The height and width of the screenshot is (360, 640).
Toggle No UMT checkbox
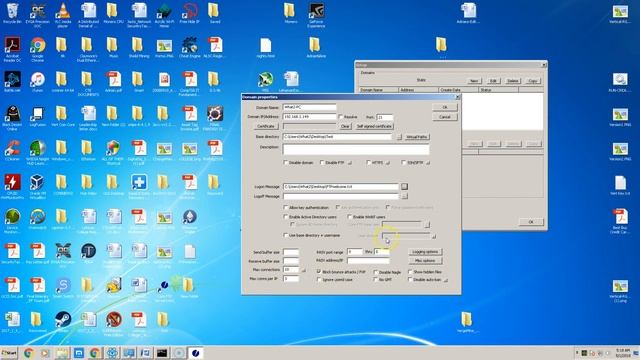pyautogui.click(x=376, y=280)
